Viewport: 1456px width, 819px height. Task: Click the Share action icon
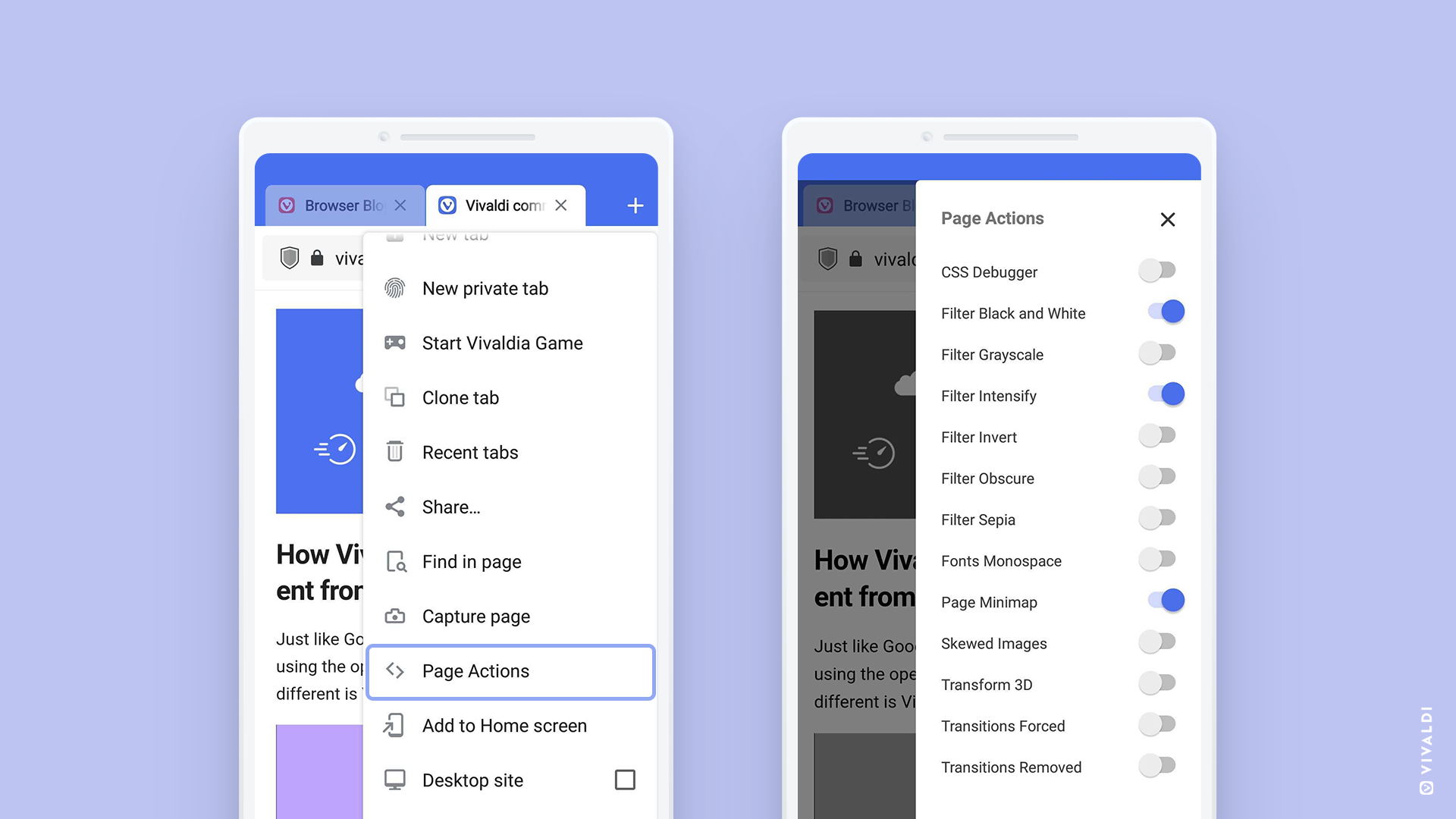point(395,507)
